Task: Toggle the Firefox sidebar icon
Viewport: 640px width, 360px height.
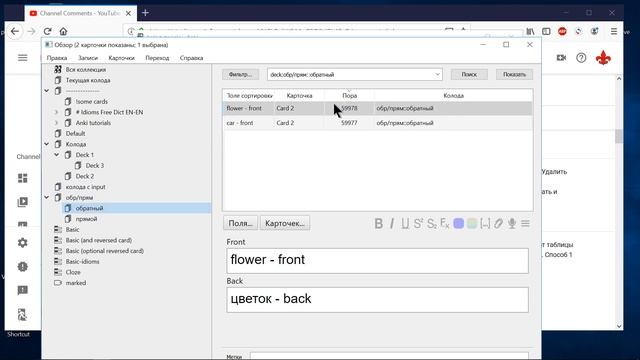Action: coord(546,31)
